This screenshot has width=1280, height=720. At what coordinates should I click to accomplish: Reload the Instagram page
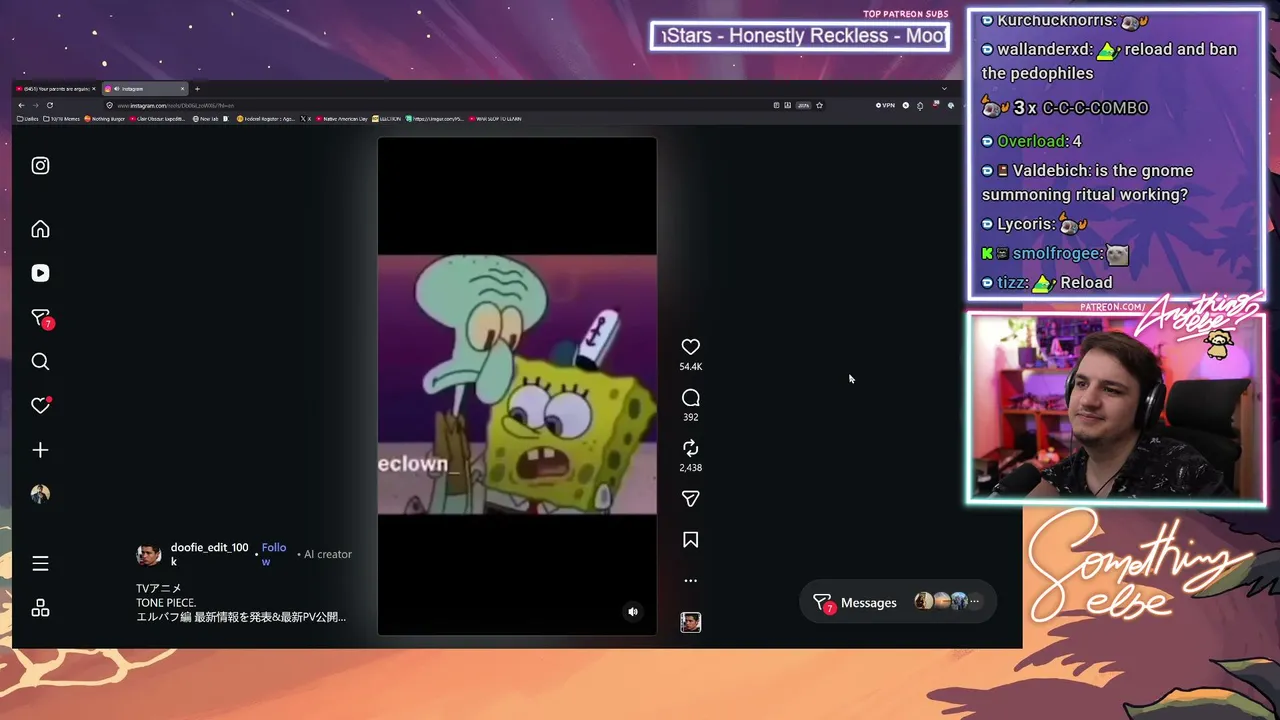(x=49, y=105)
